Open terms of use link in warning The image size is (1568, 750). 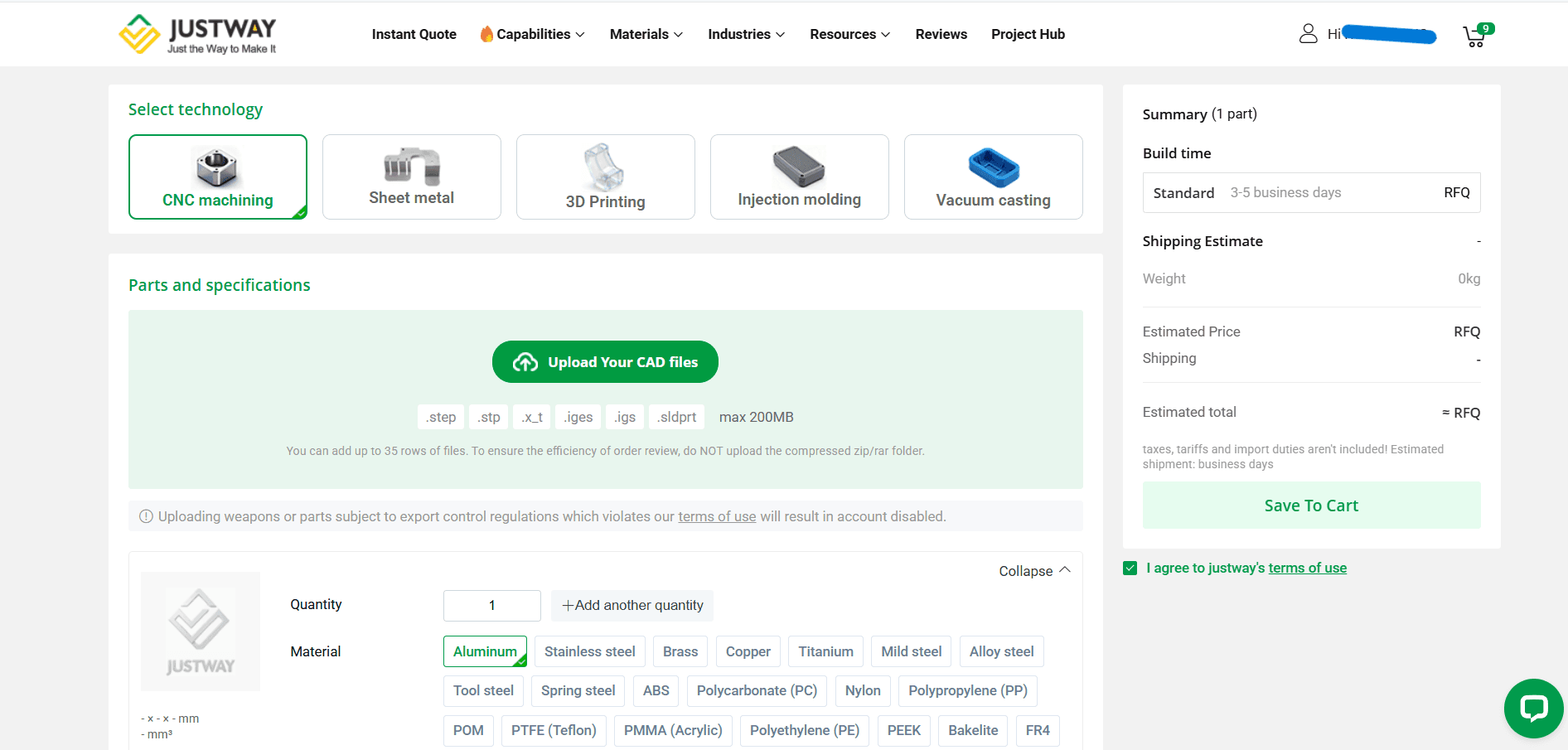point(717,516)
